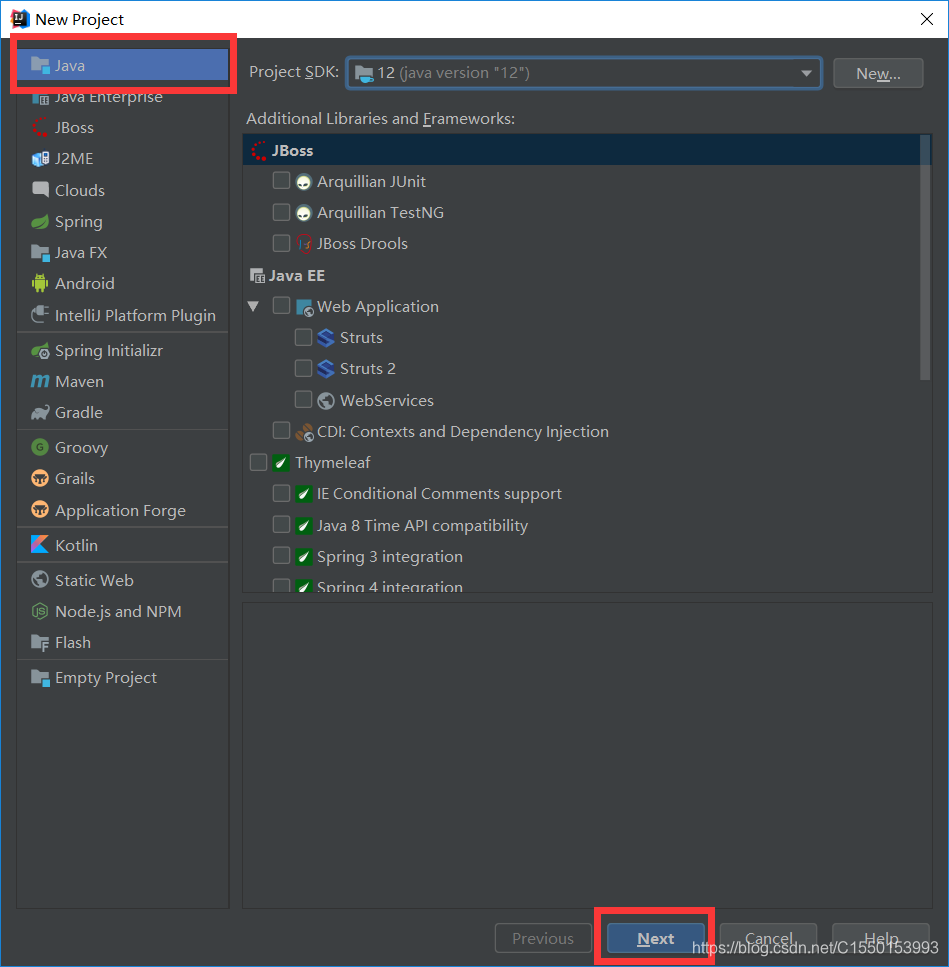Image resolution: width=949 pixels, height=967 pixels.
Task: Click the Clouds speech-bubble icon
Action: point(40,189)
